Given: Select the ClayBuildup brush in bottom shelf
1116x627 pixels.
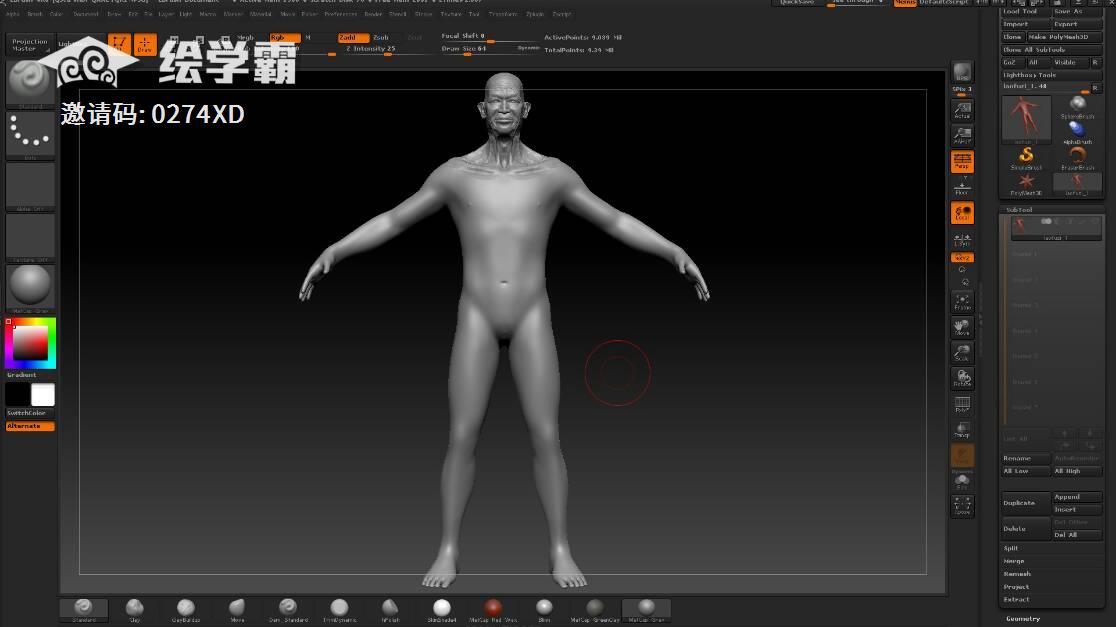Looking at the screenshot, I should pos(186,609).
